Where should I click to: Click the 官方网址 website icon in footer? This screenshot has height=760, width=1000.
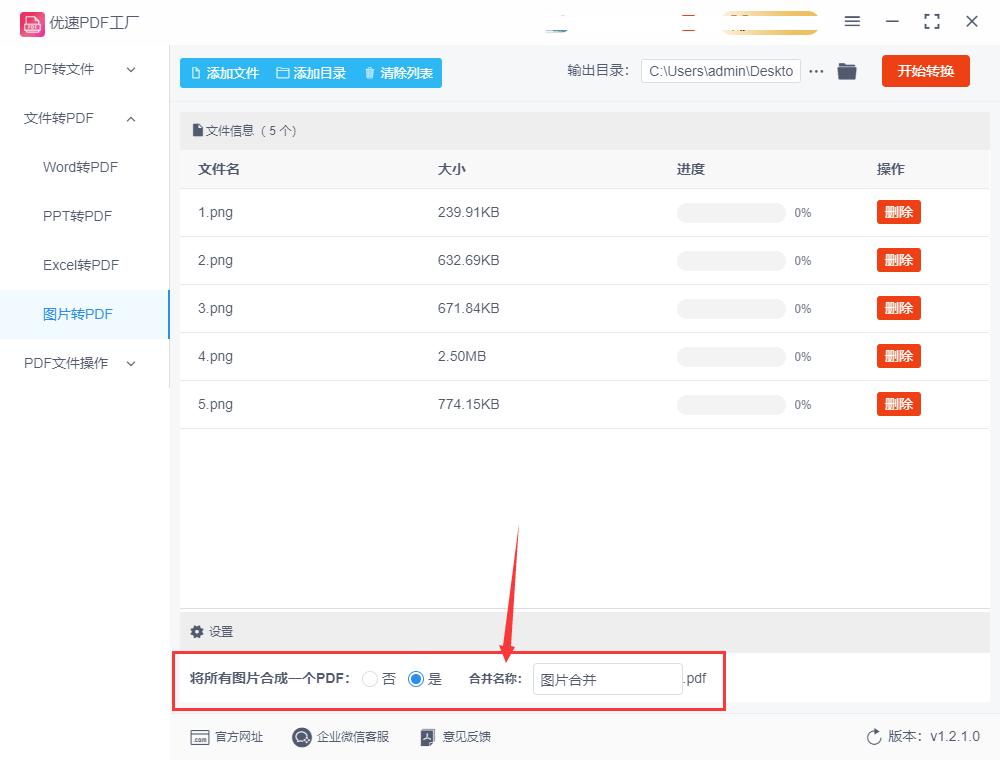(201, 737)
